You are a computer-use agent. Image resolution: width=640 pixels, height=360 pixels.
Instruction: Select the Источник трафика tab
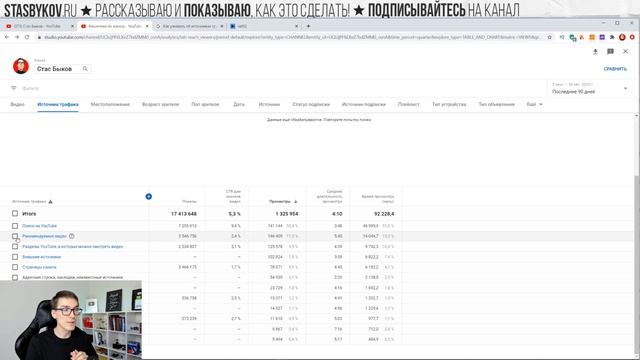58,104
